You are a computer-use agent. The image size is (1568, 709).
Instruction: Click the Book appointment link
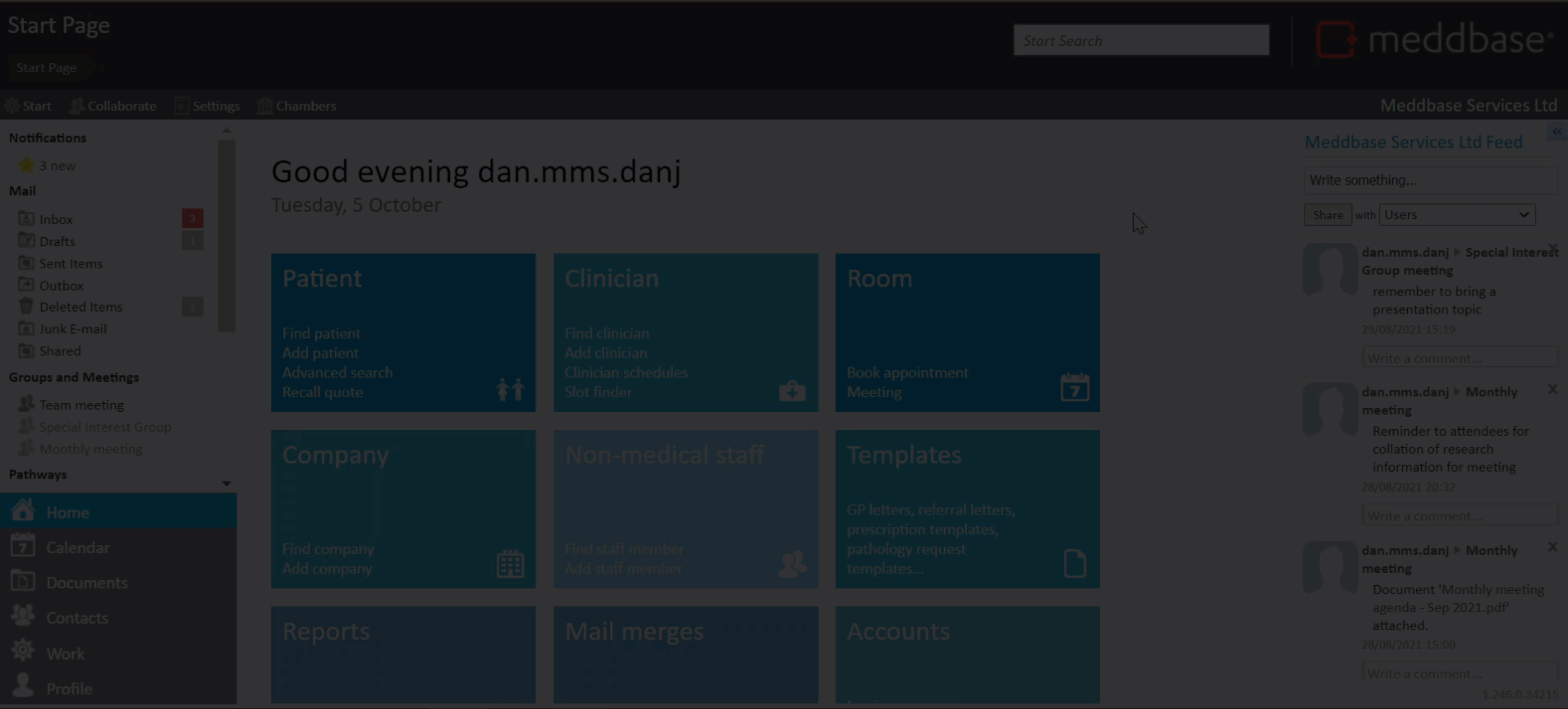tap(907, 373)
